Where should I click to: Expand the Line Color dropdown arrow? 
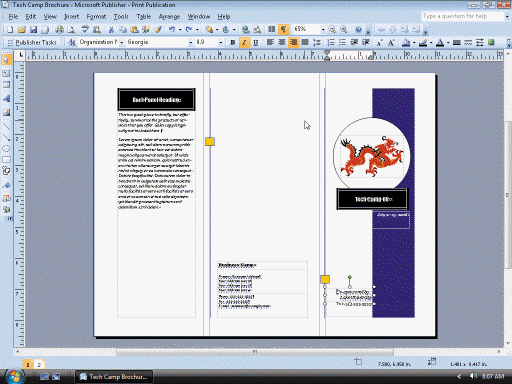431,43
